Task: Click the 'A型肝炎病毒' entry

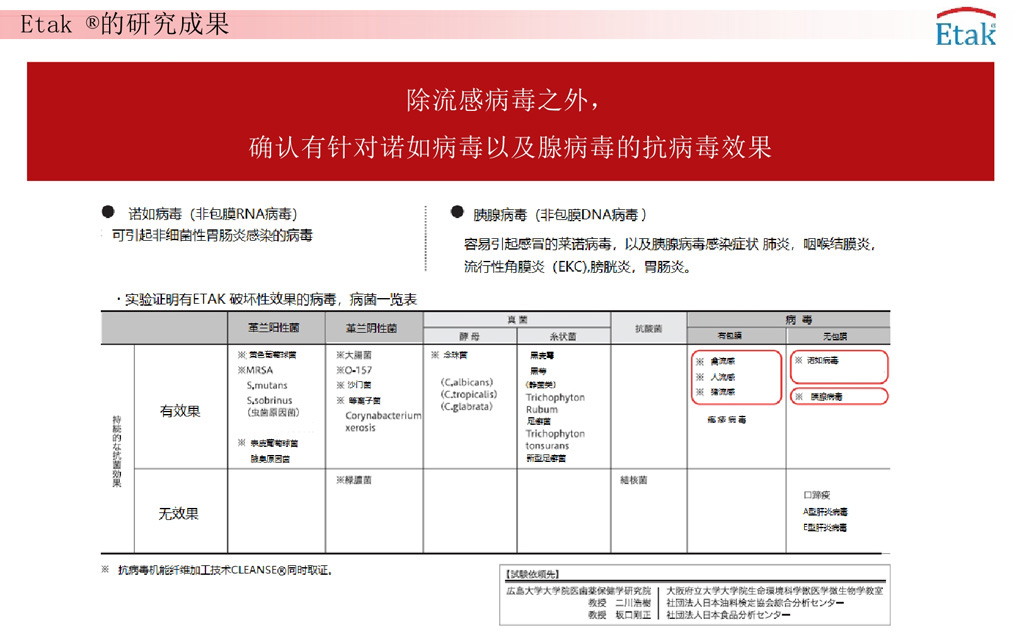Action: tap(825, 512)
